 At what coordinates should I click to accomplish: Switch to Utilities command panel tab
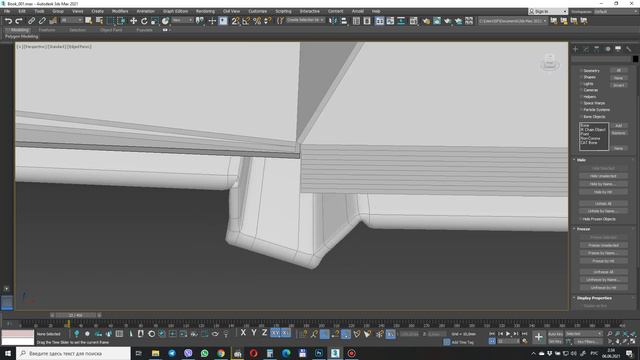click(629, 49)
